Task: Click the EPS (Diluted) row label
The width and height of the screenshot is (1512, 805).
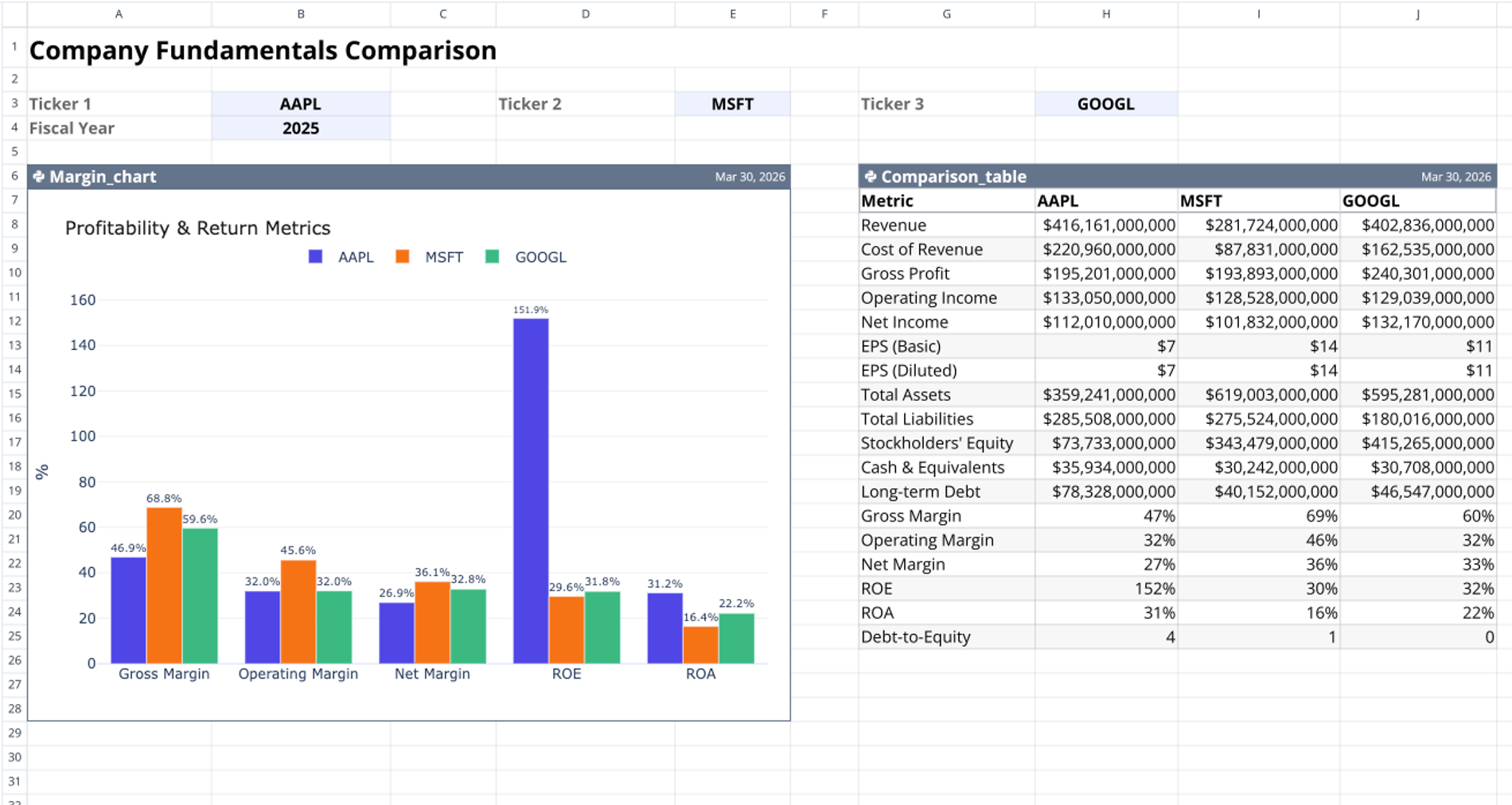Action: pos(909,371)
